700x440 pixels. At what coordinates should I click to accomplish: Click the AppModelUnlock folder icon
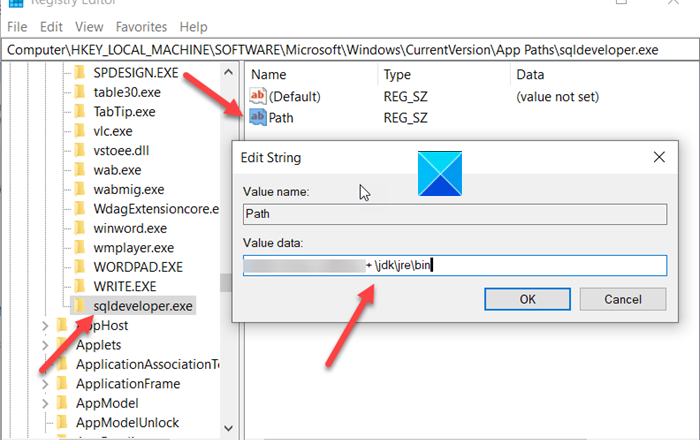[62, 422]
